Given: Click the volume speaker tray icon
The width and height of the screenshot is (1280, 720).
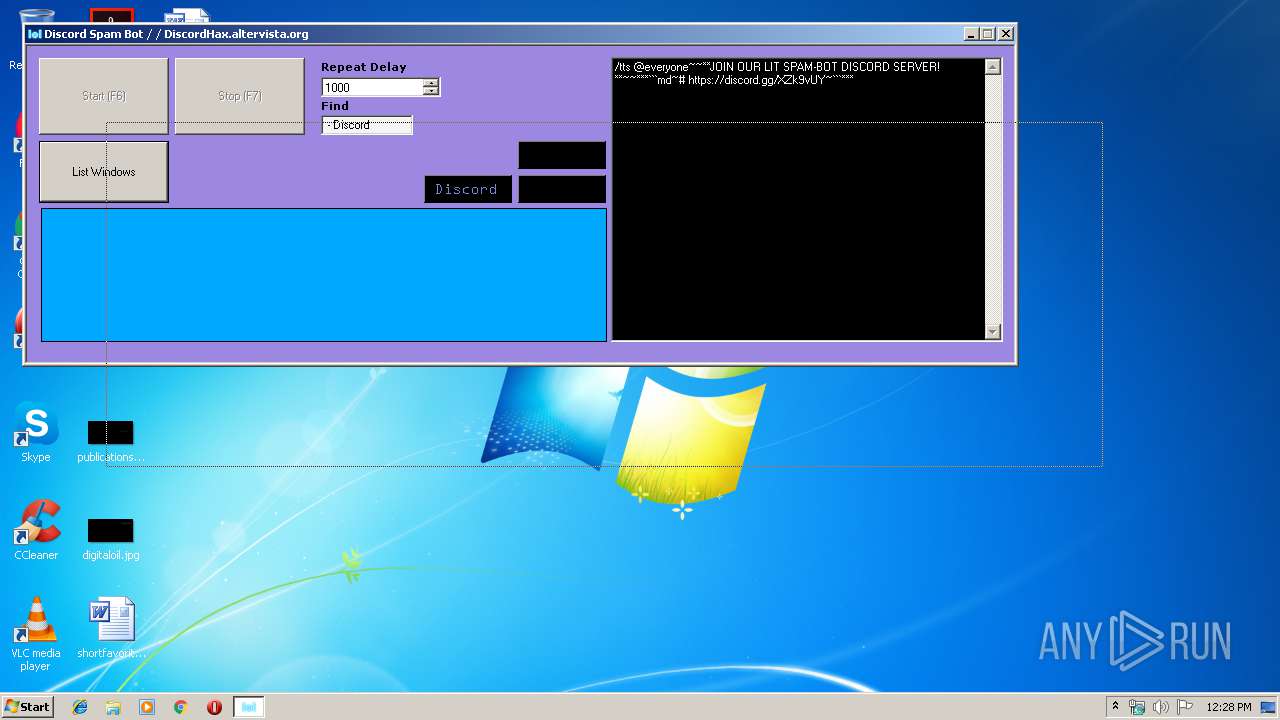Looking at the screenshot, I should [1161, 707].
